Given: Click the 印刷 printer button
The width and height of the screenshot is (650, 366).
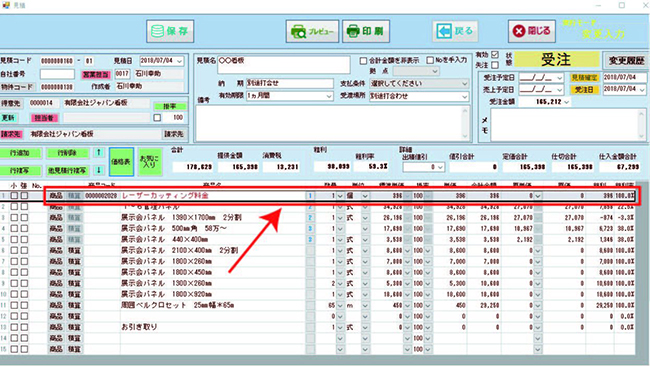Looking at the screenshot, I should (366, 31).
